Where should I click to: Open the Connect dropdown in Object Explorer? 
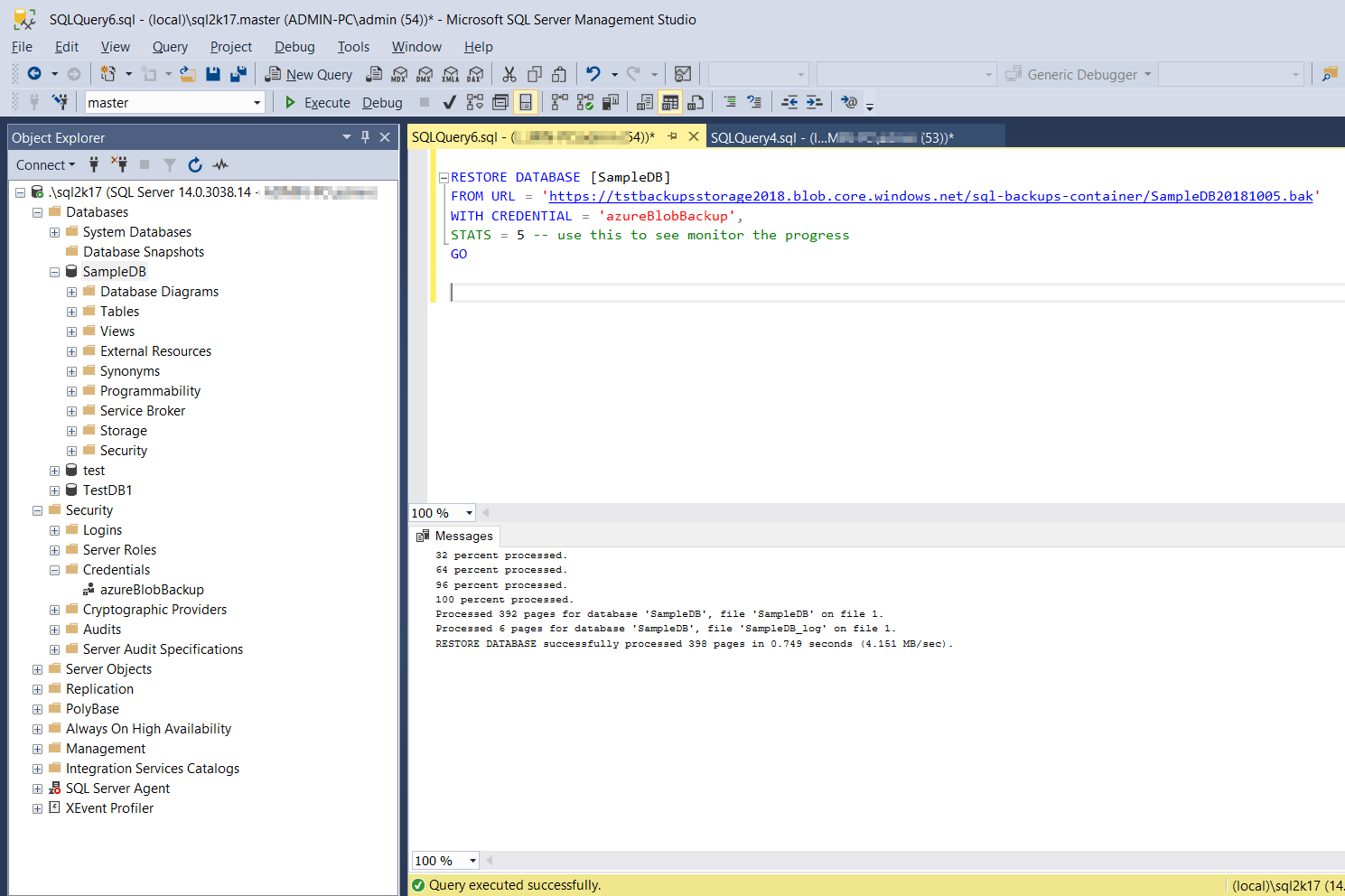point(45,164)
